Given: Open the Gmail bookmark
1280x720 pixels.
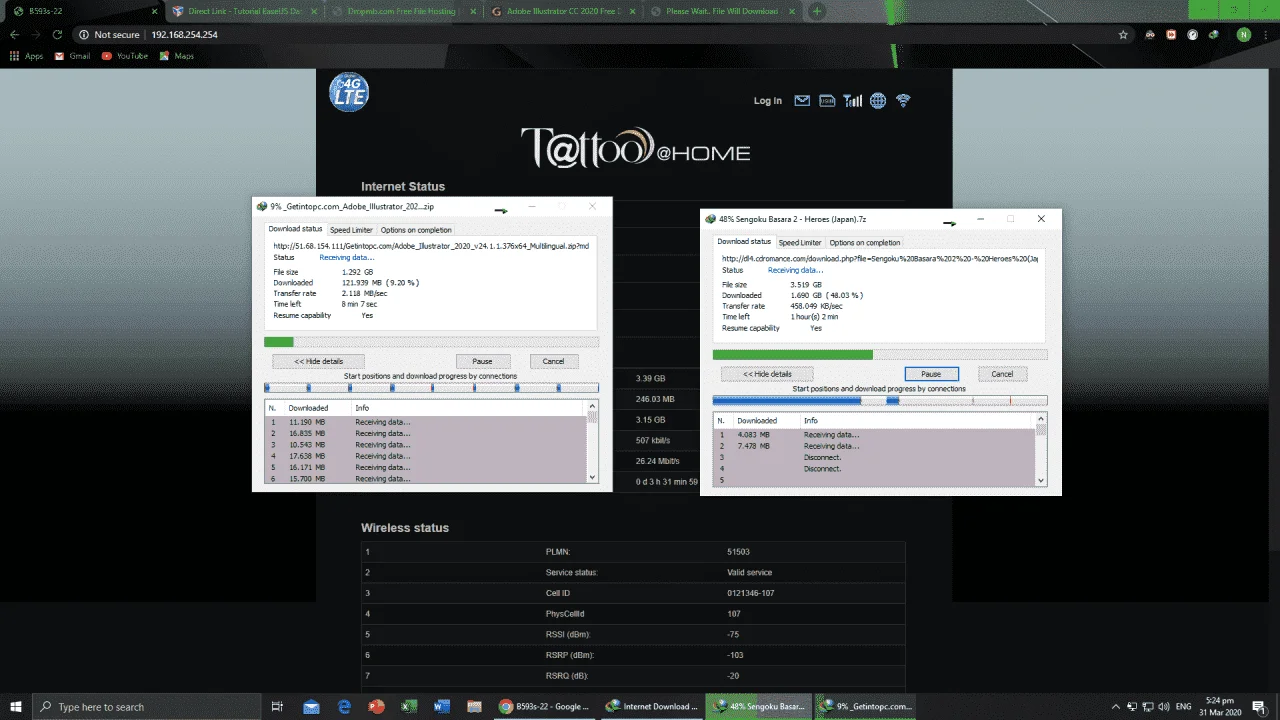Looking at the screenshot, I should (x=72, y=56).
